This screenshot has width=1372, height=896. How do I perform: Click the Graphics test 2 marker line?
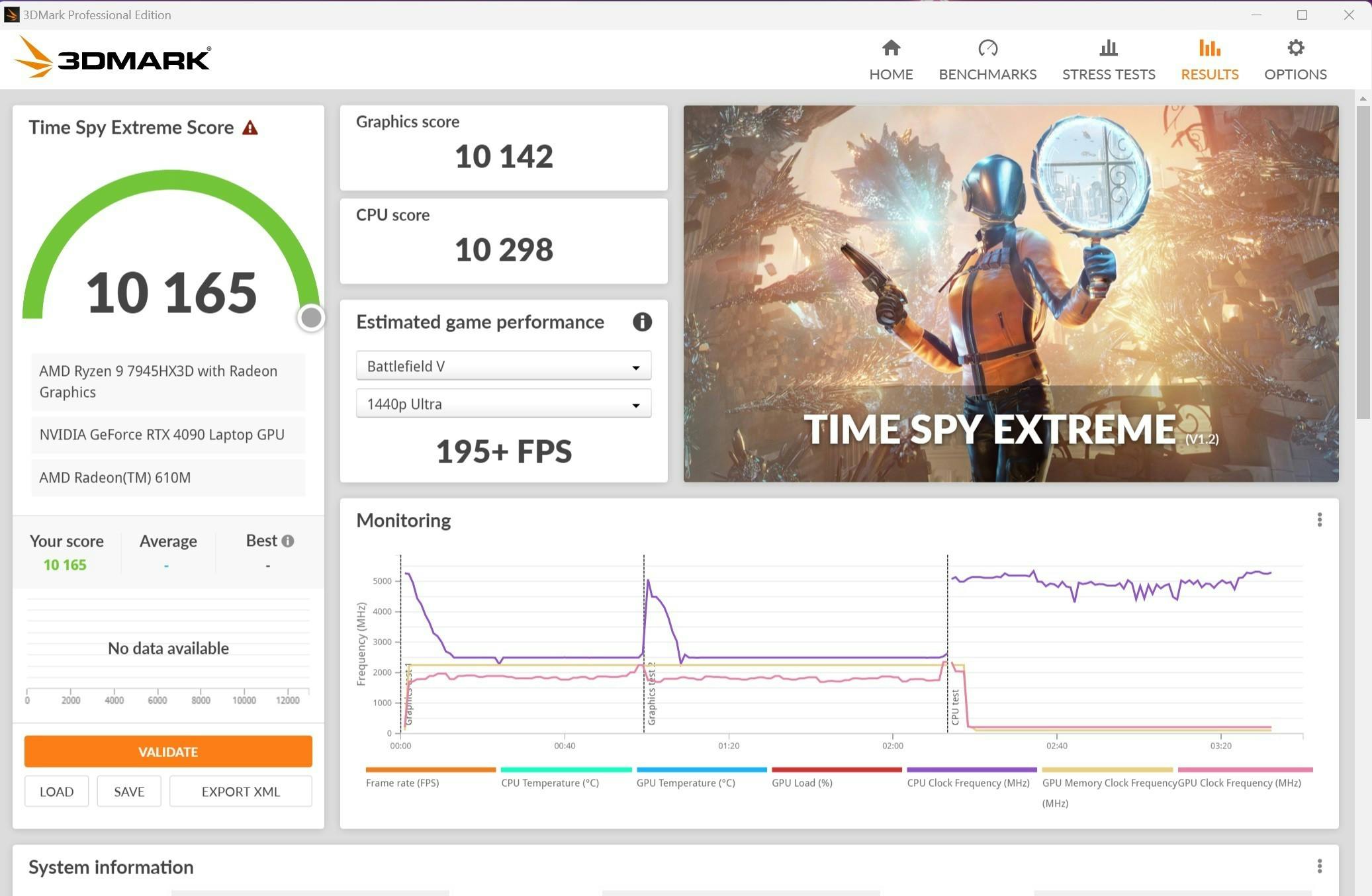pos(644,643)
